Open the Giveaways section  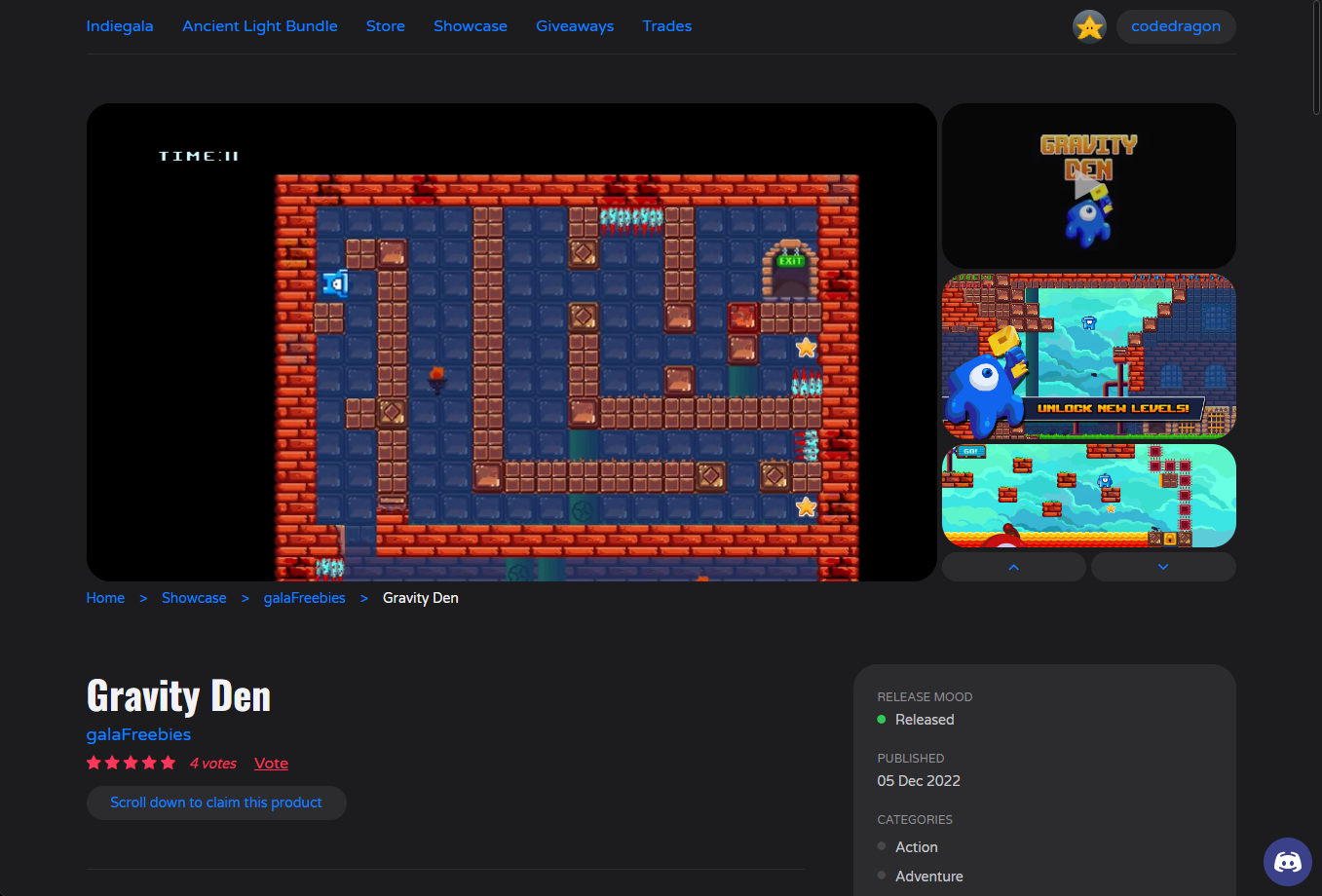(x=575, y=26)
